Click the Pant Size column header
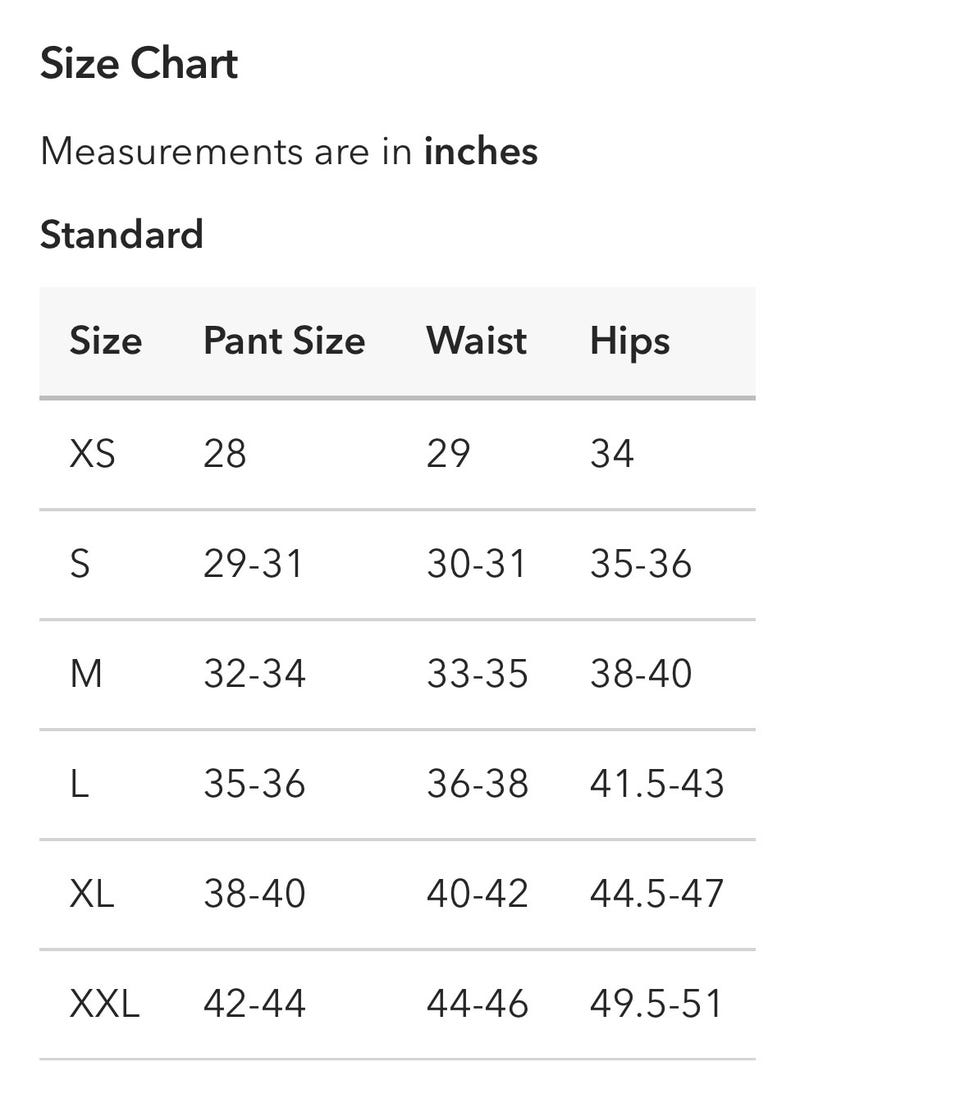 point(284,341)
